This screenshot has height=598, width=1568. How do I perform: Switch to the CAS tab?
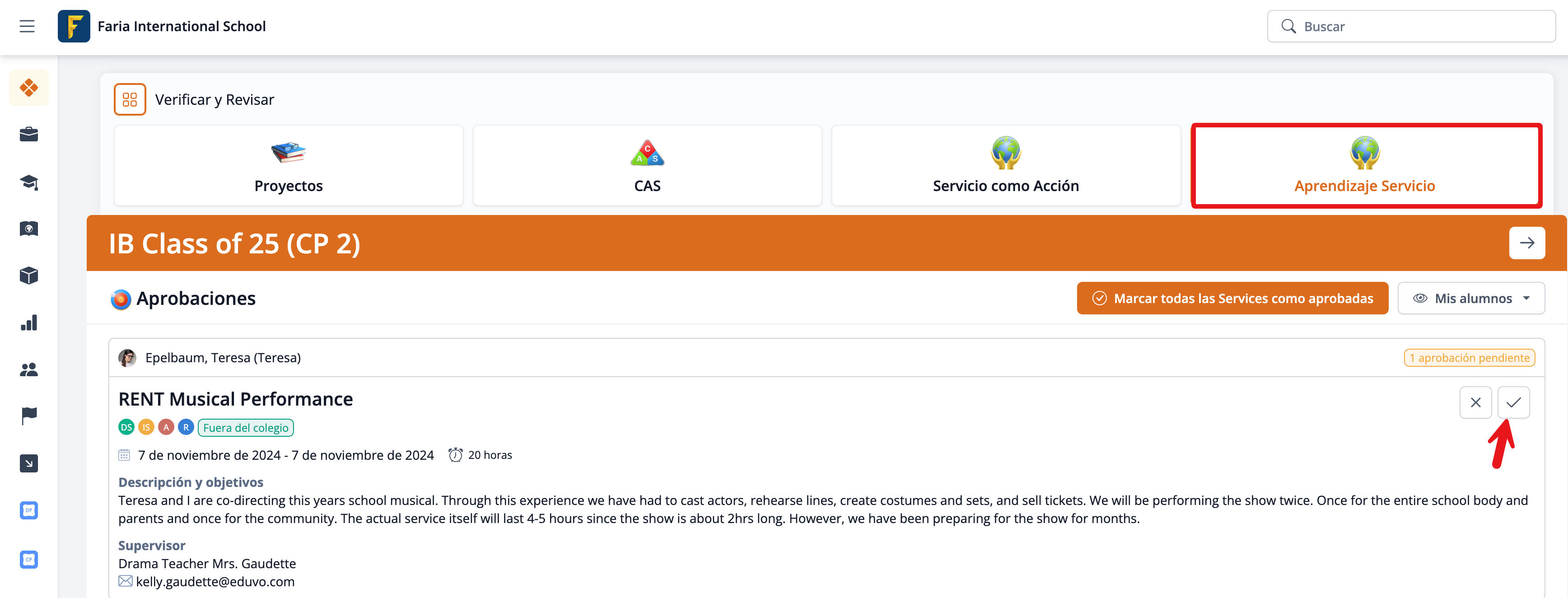647,166
